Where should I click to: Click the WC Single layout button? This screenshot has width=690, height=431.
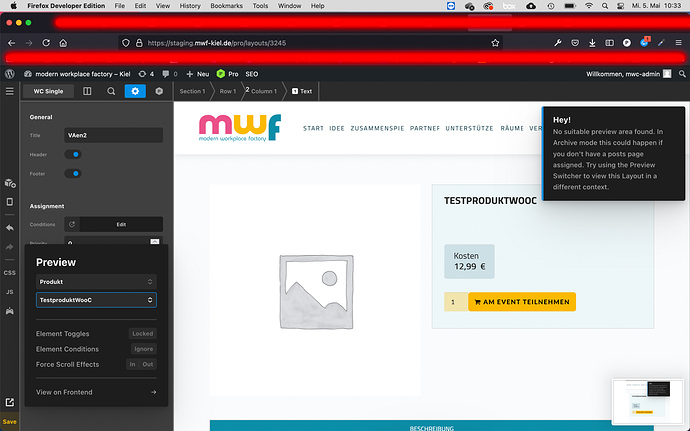tap(48, 91)
